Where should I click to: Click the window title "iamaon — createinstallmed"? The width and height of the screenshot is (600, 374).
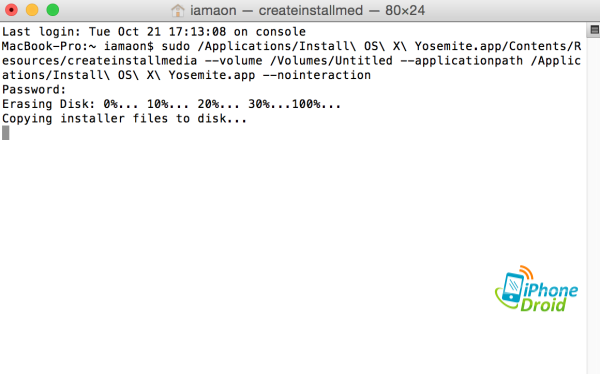276,10
